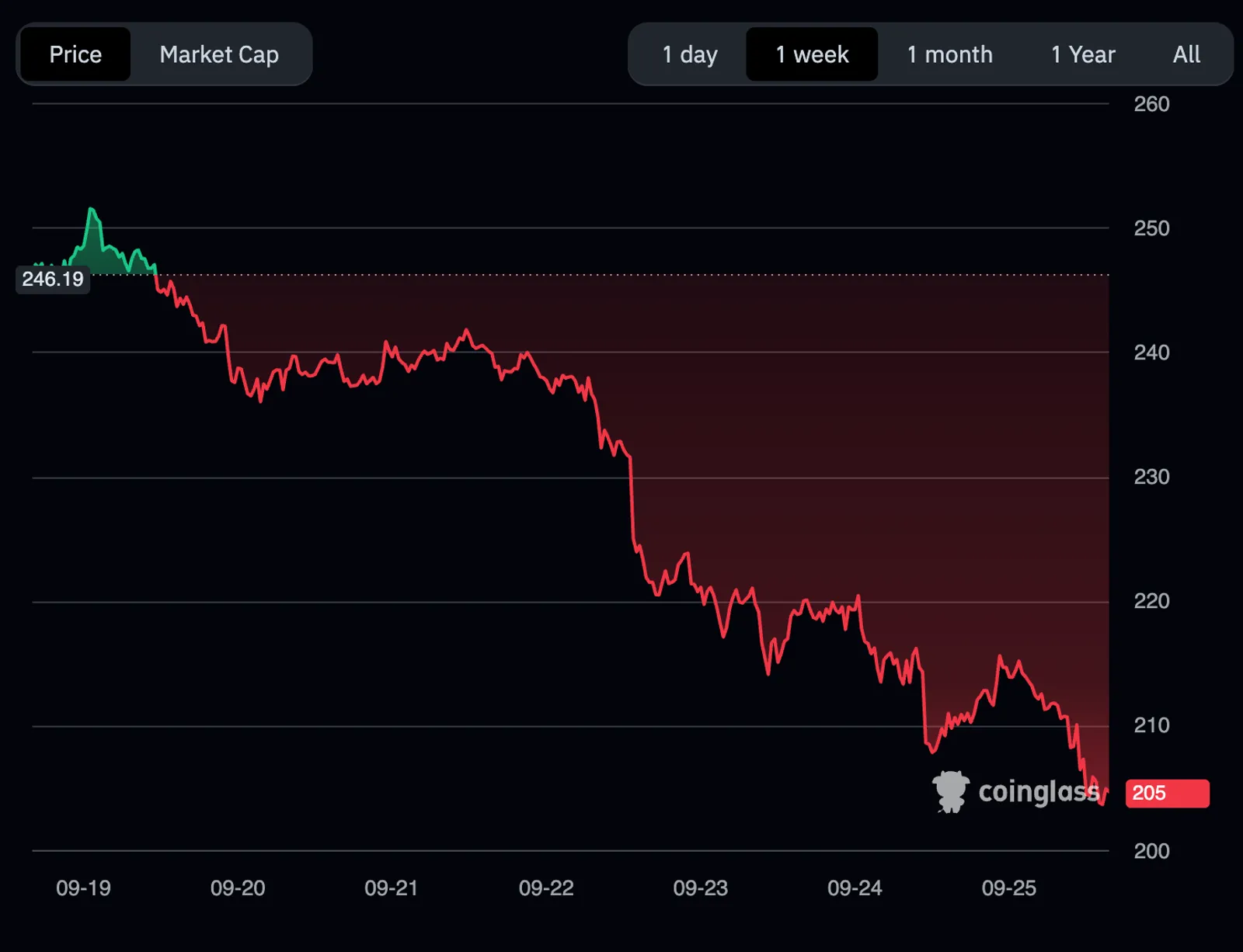
Task: Click the red 205 current price tag
Action: (x=1167, y=793)
